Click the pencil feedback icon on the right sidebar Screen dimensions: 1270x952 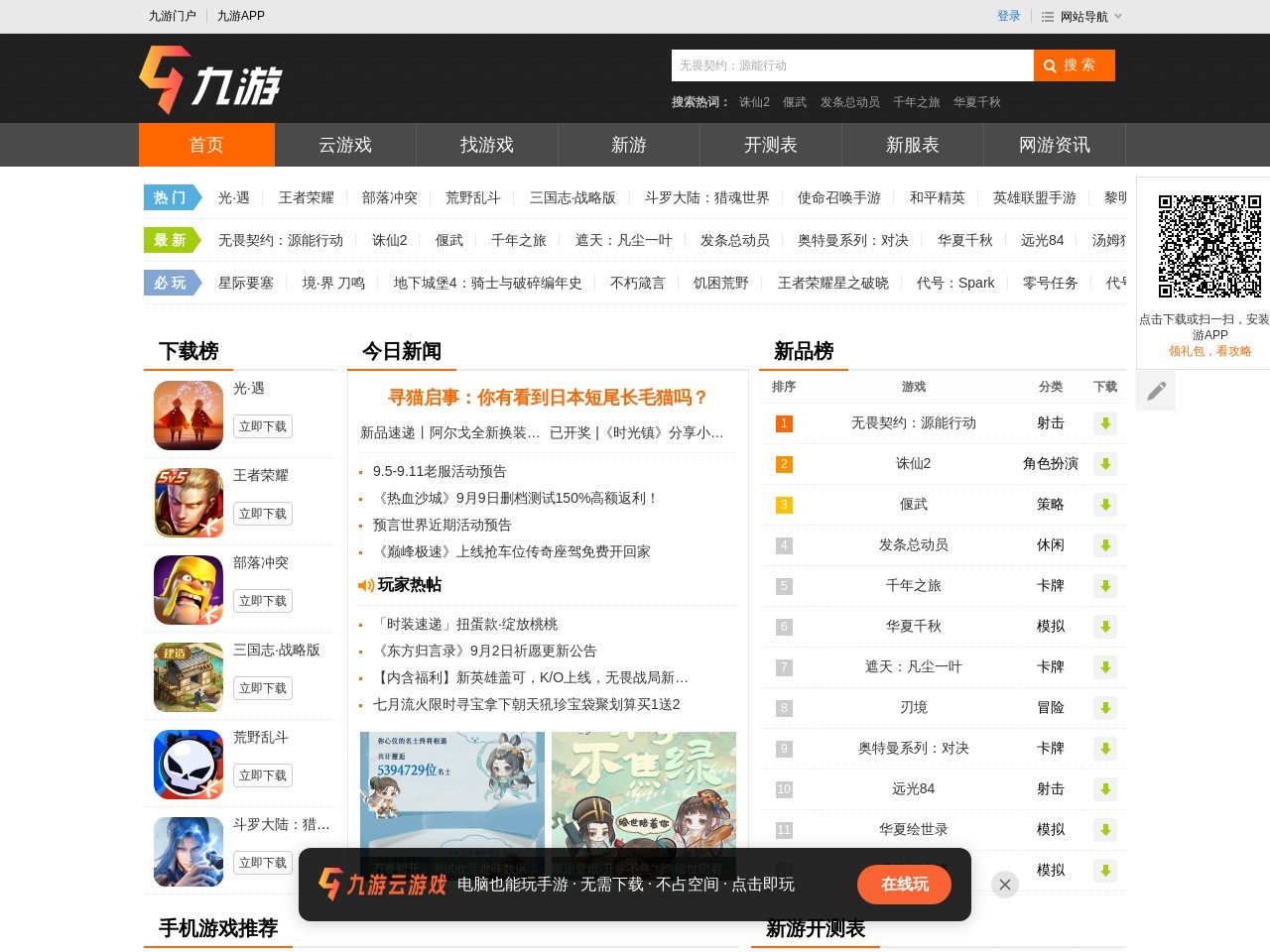[x=1156, y=391]
